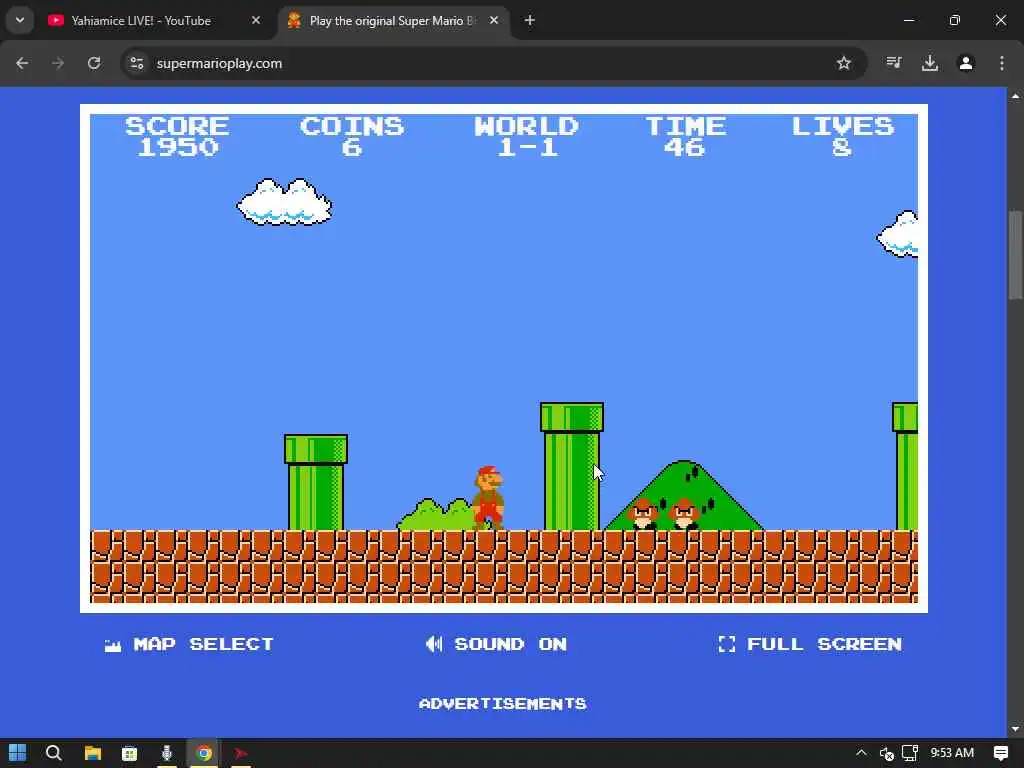Click the LIVES 8 counter

point(842,136)
